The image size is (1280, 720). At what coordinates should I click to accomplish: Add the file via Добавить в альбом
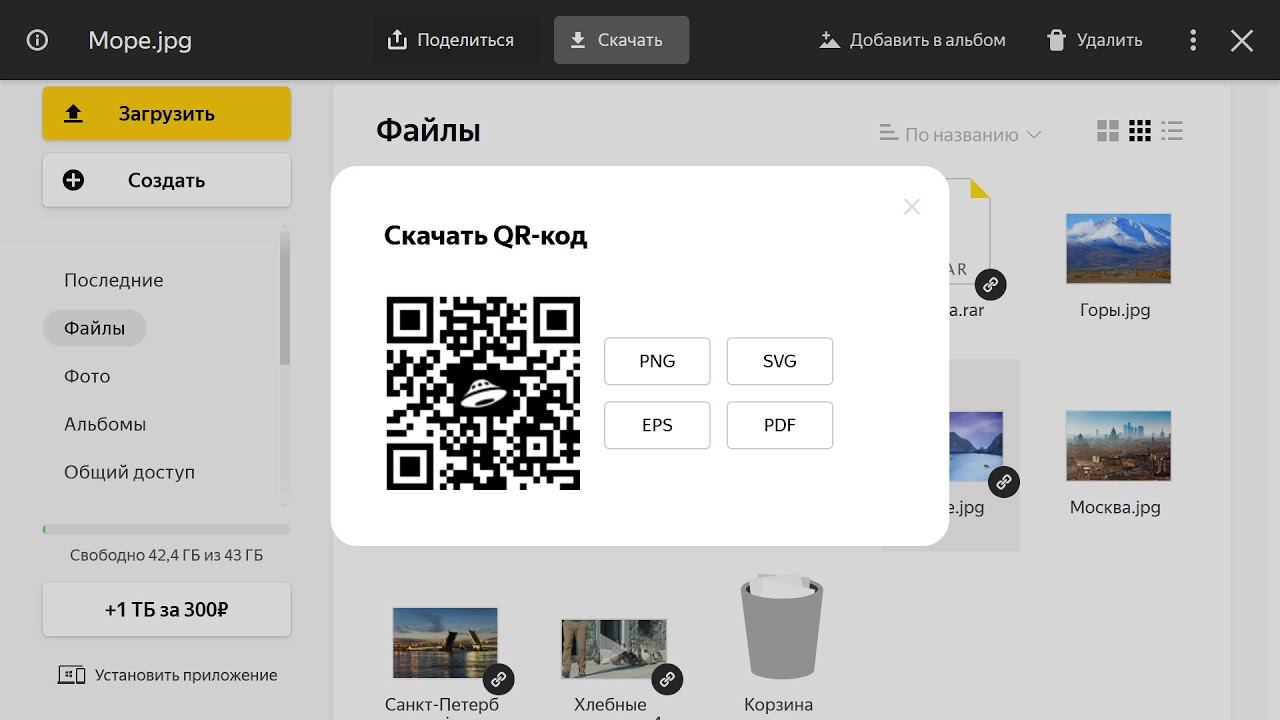[x=912, y=40]
